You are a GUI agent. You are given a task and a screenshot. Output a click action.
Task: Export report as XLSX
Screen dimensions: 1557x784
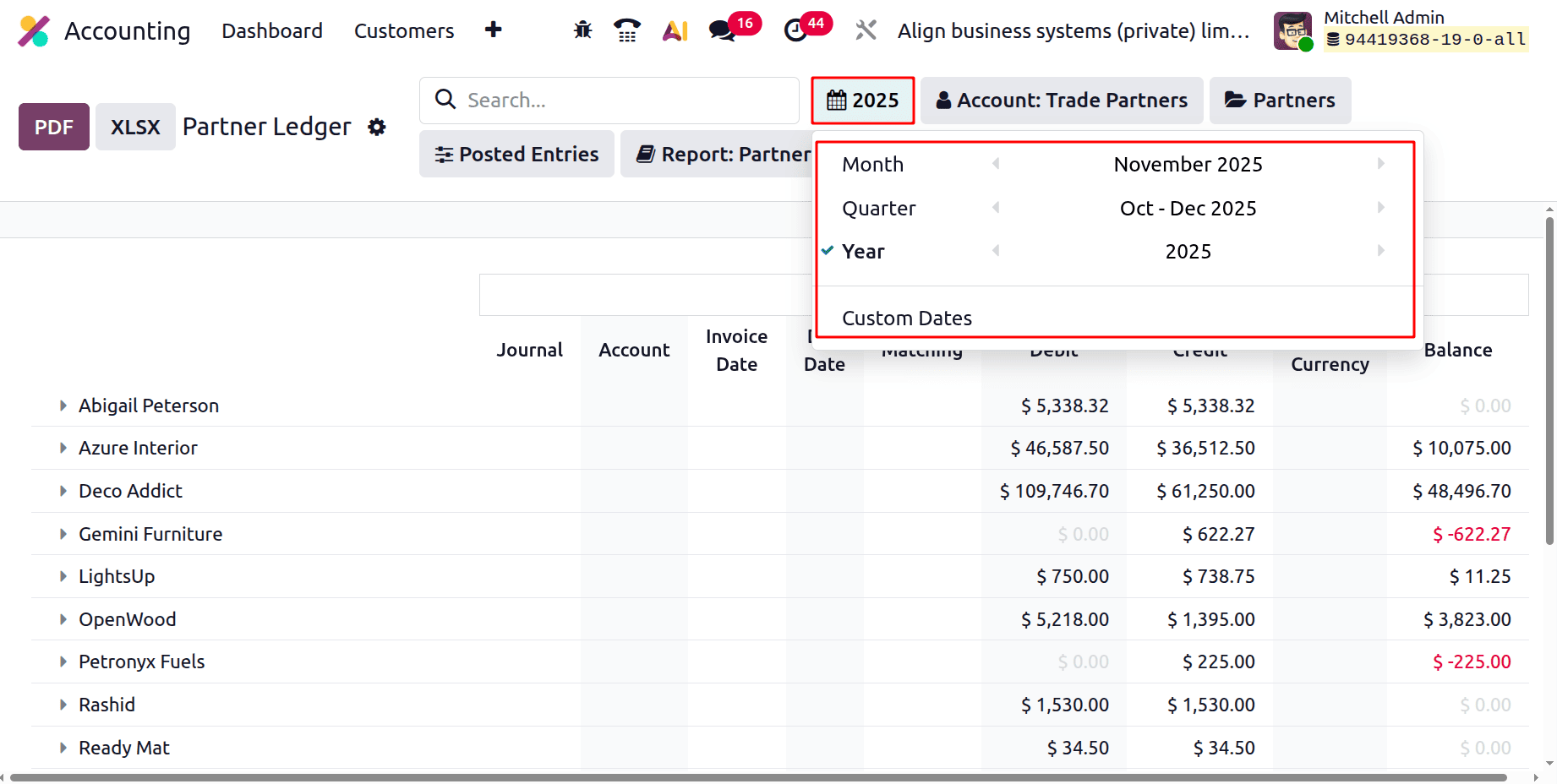pos(135,127)
